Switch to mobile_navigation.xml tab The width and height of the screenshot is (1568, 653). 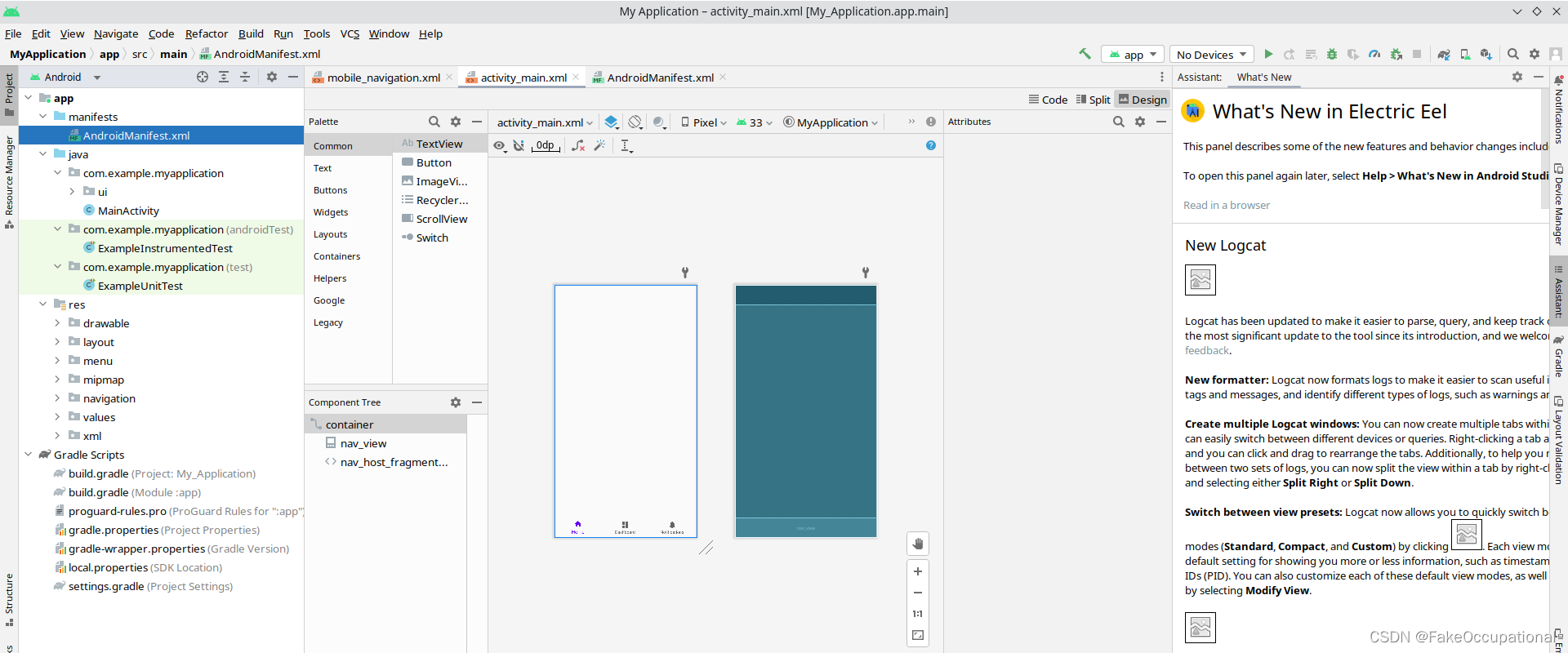point(383,78)
